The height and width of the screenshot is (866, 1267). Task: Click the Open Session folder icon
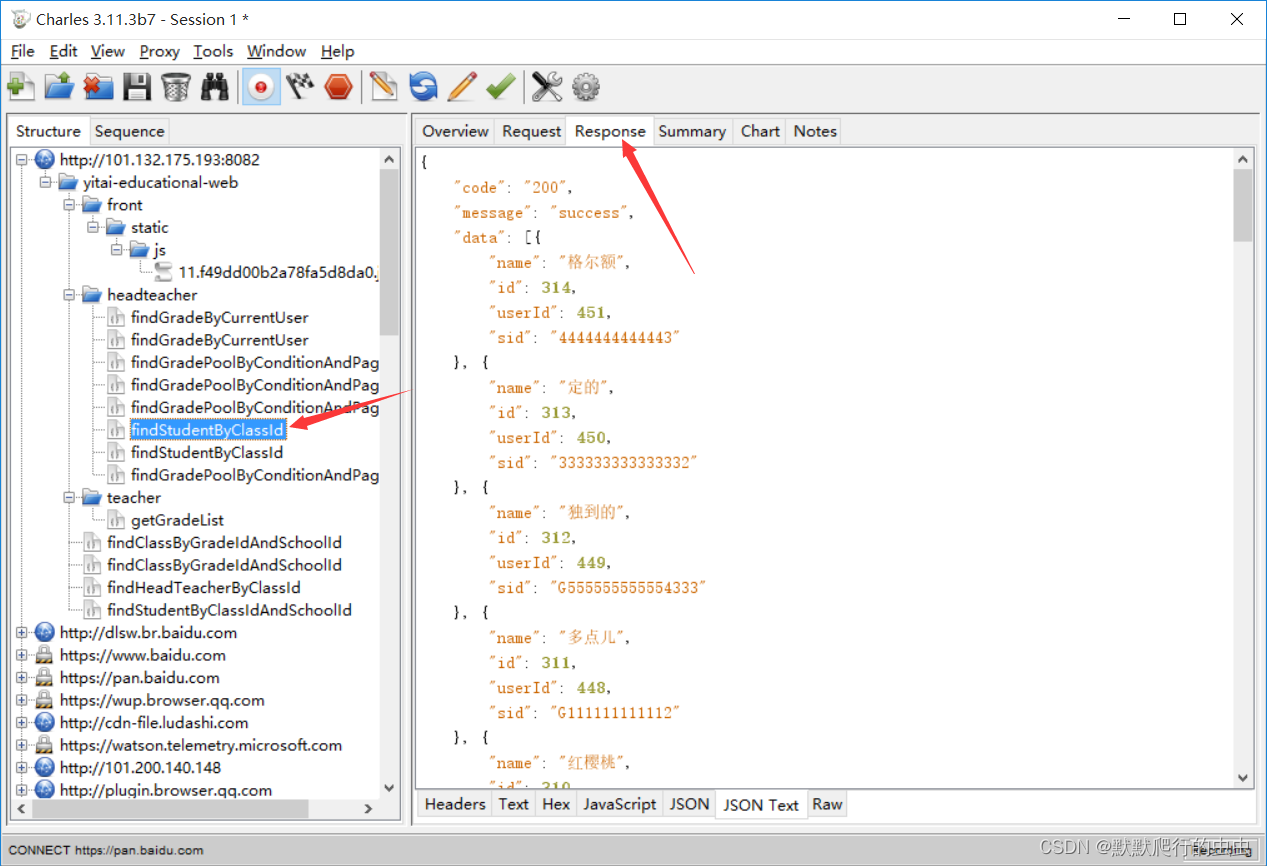coord(59,87)
